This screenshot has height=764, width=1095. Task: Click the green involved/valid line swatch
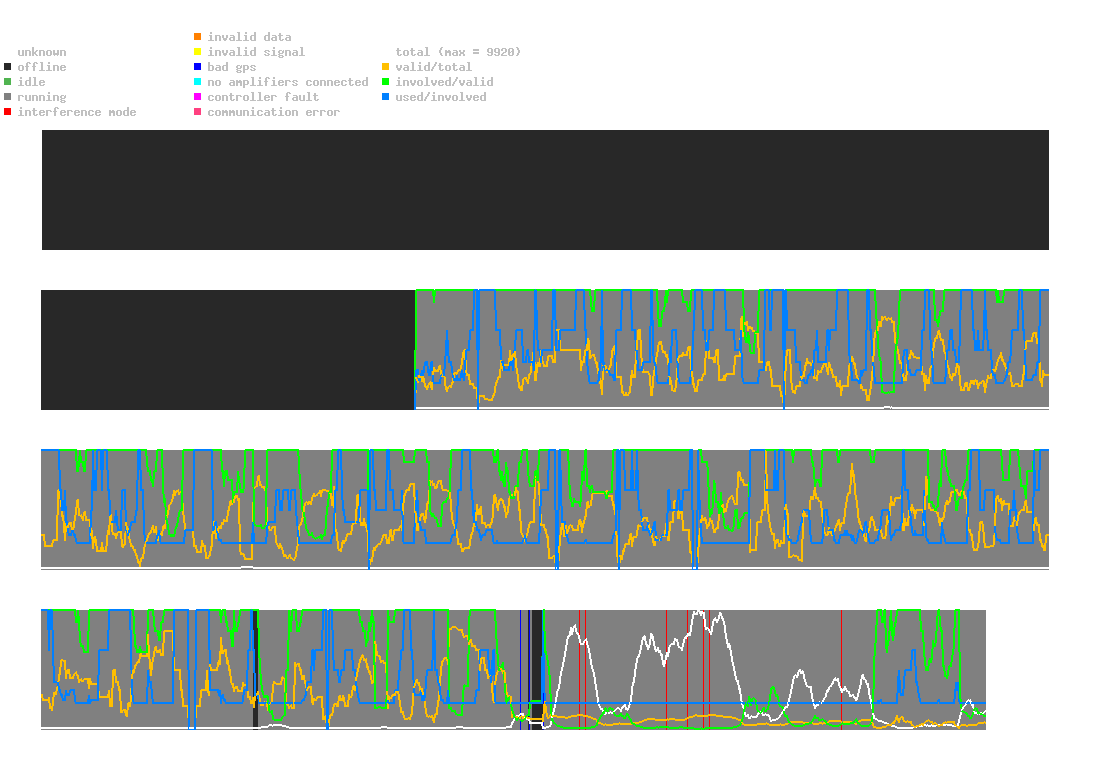tap(386, 82)
